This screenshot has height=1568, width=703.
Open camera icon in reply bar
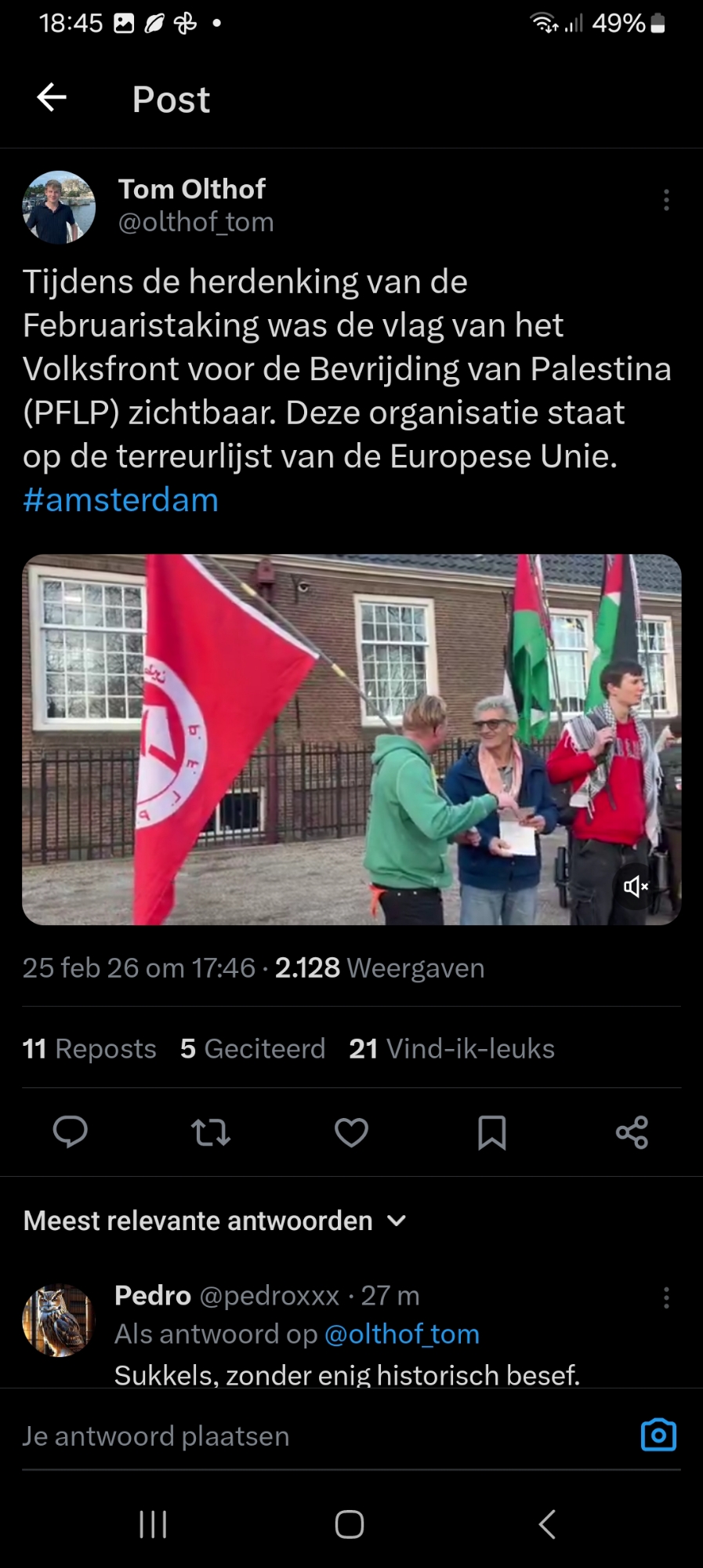point(658,1435)
